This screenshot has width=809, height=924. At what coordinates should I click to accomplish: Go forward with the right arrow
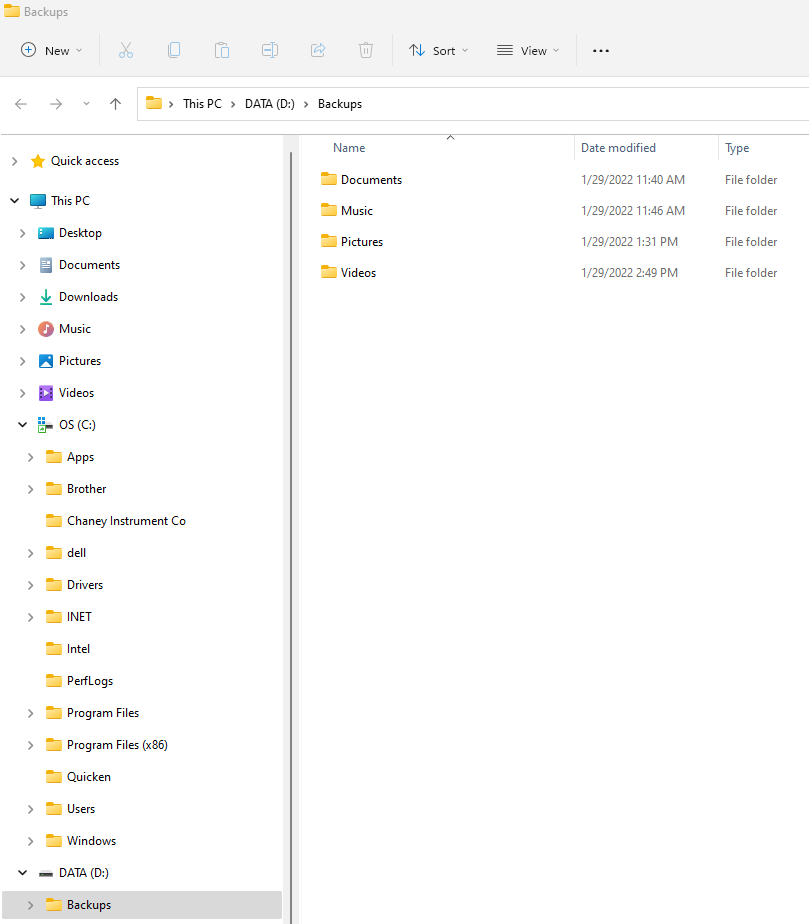coord(56,104)
